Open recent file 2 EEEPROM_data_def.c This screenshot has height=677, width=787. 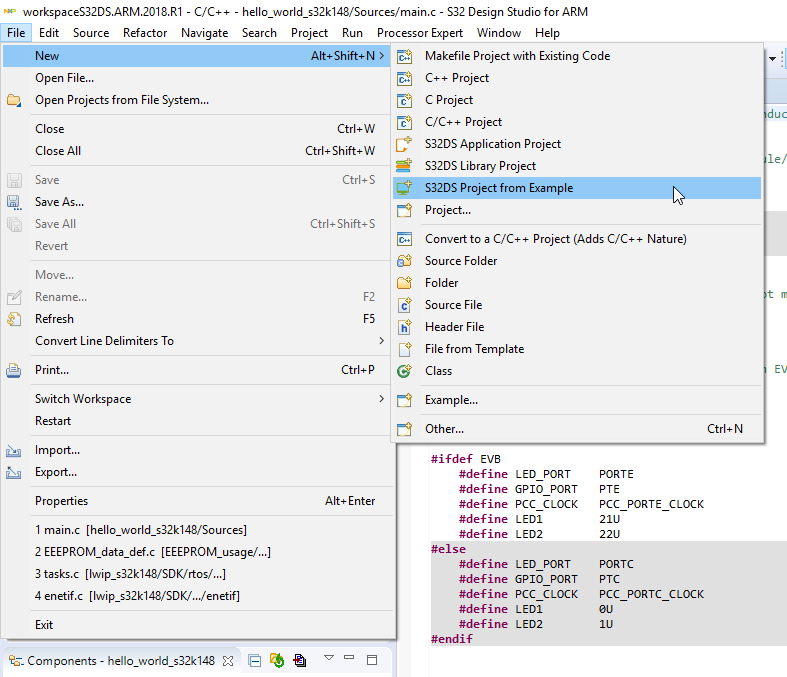[x=196, y=552]
